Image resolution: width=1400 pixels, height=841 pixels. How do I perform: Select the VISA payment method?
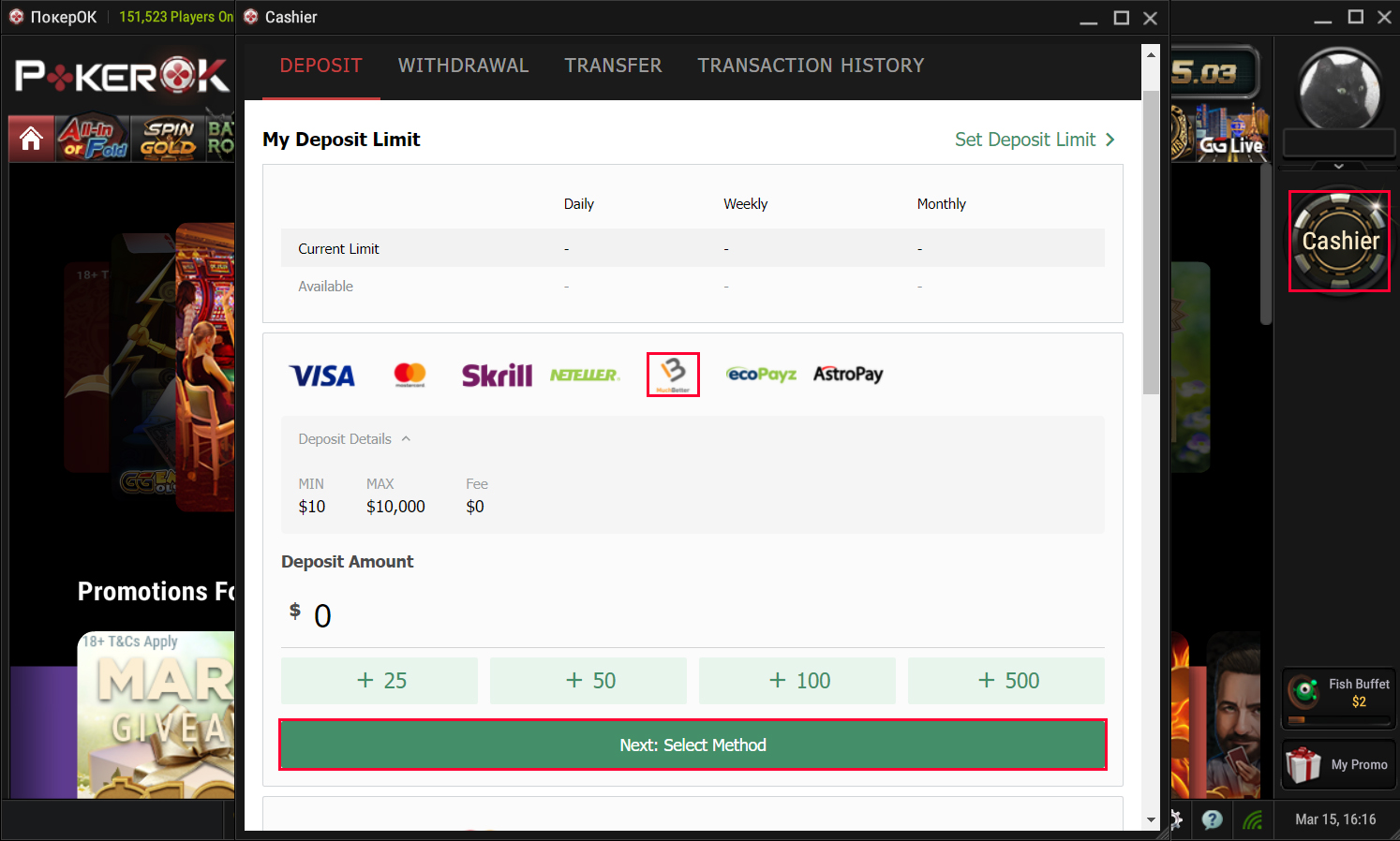322,376
